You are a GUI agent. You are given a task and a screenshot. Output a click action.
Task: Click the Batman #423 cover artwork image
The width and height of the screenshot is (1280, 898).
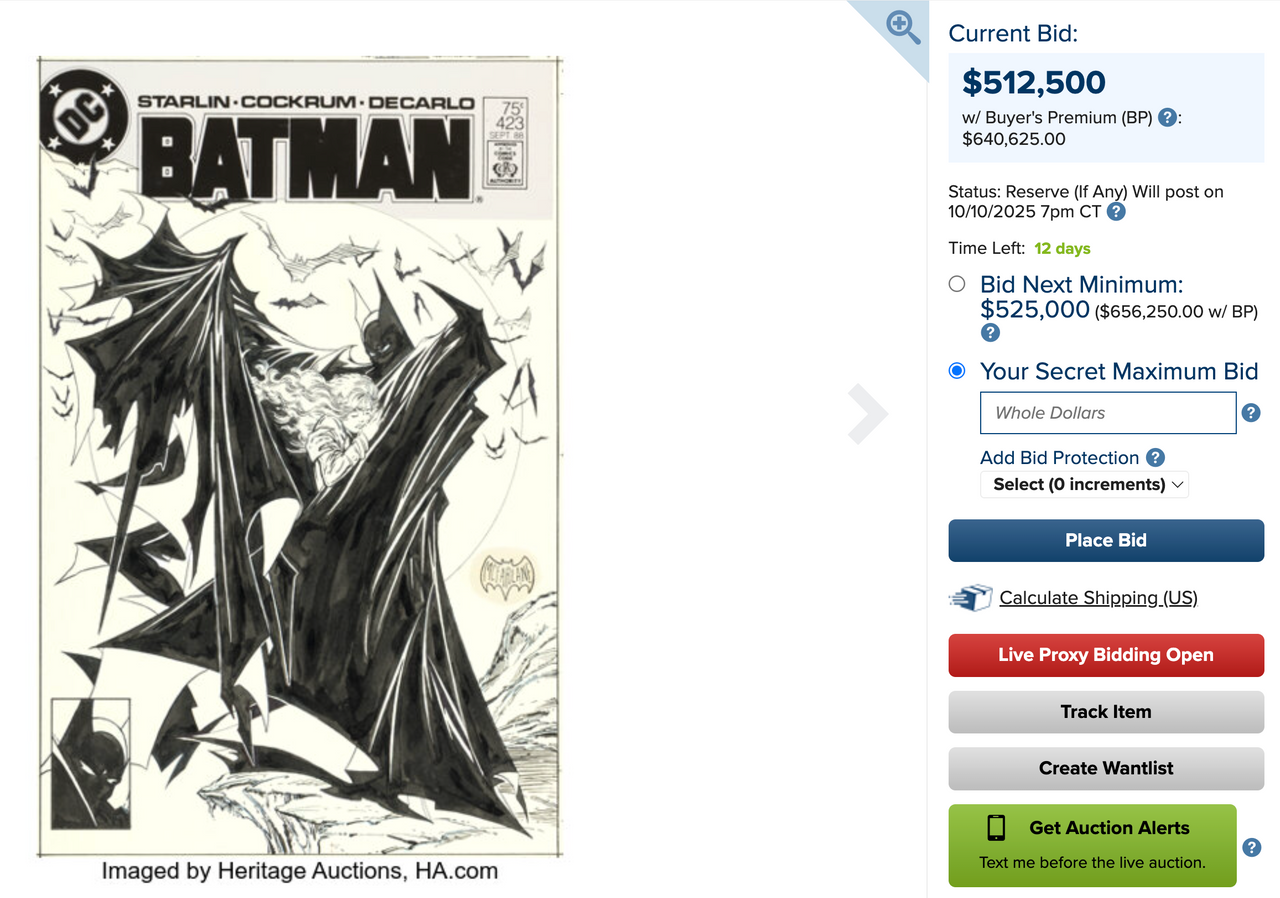pyautogui.click(x=300, y=457)
